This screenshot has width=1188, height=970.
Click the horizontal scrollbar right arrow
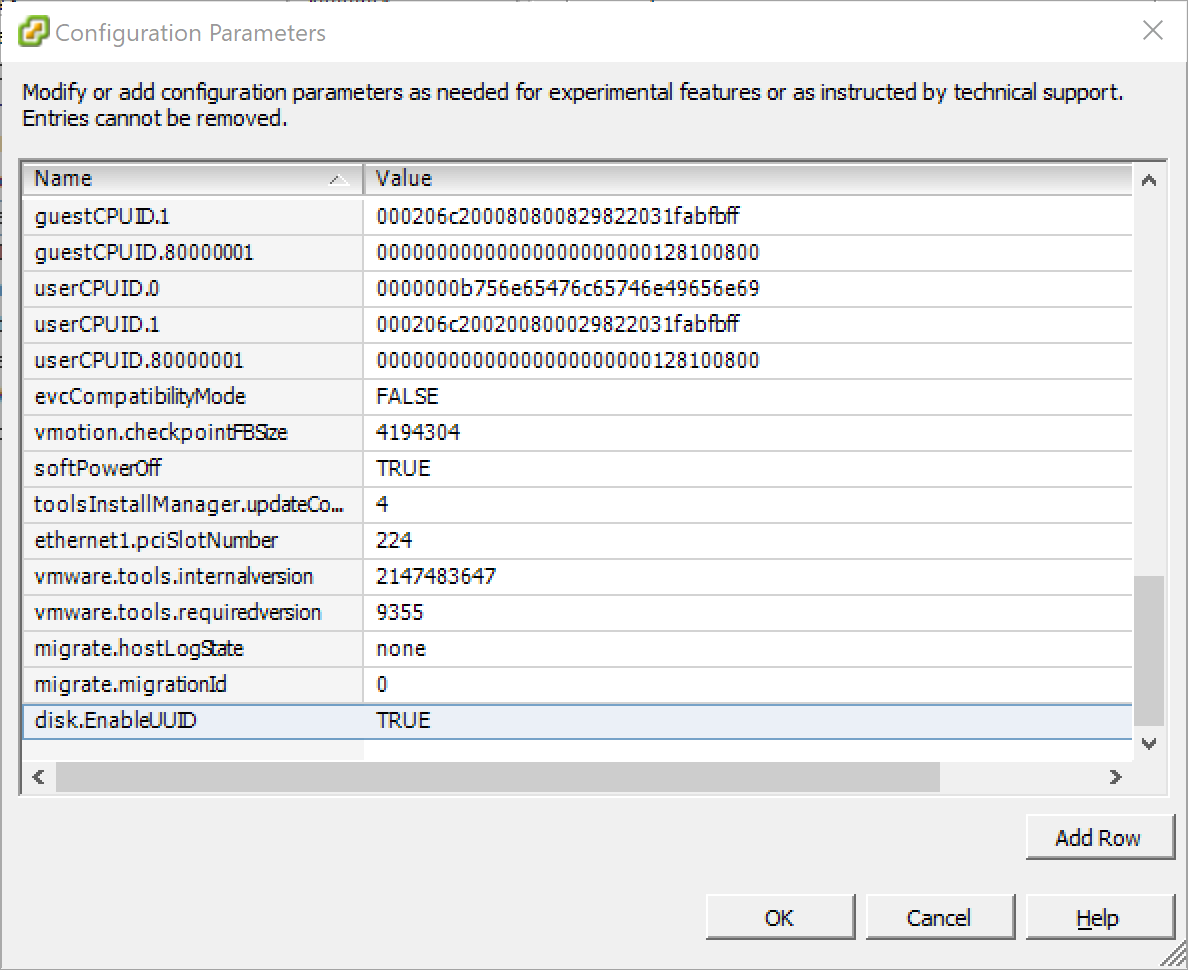[x=1115, y=777]
